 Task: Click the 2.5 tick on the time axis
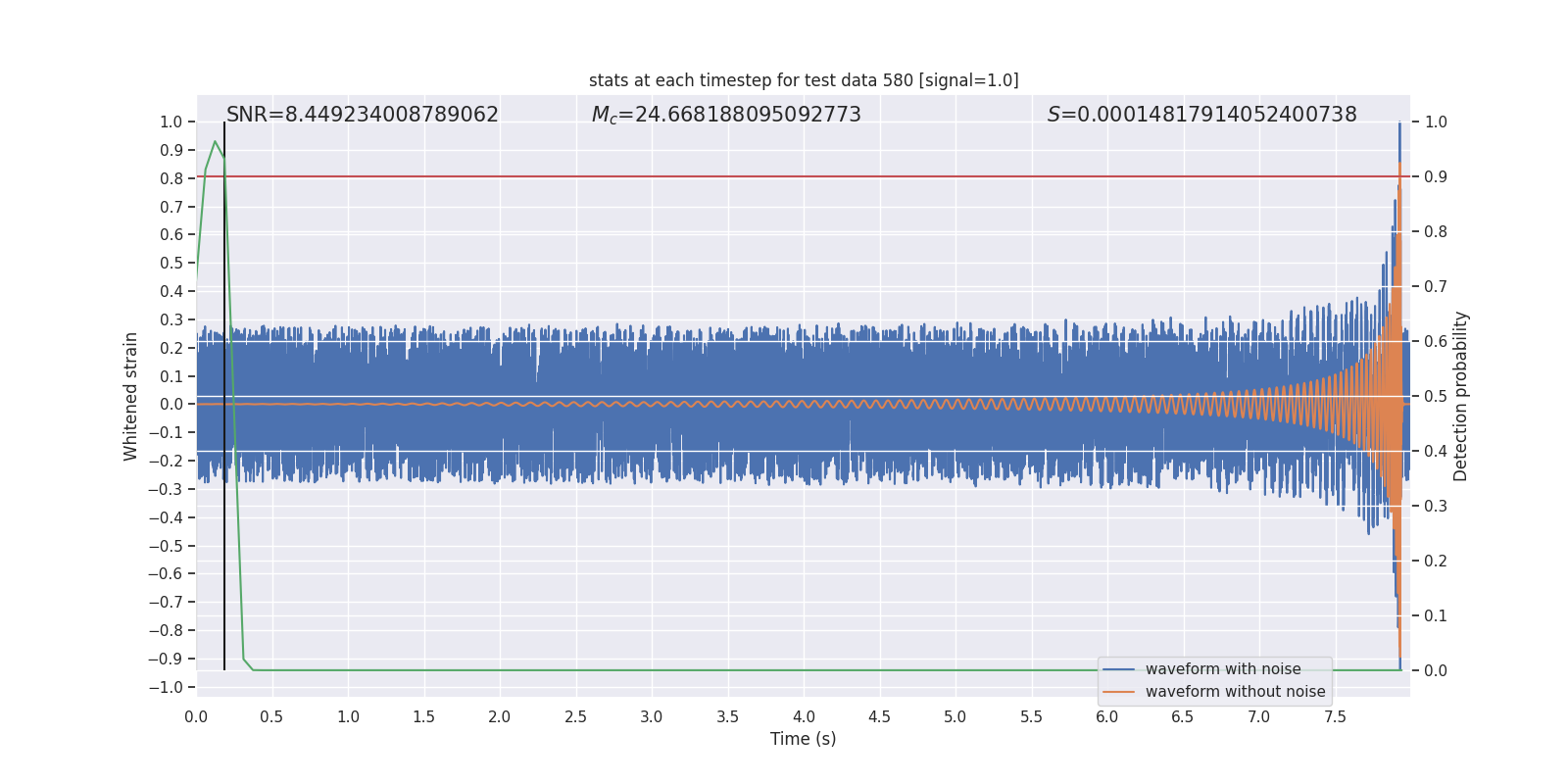coord(576,717)
